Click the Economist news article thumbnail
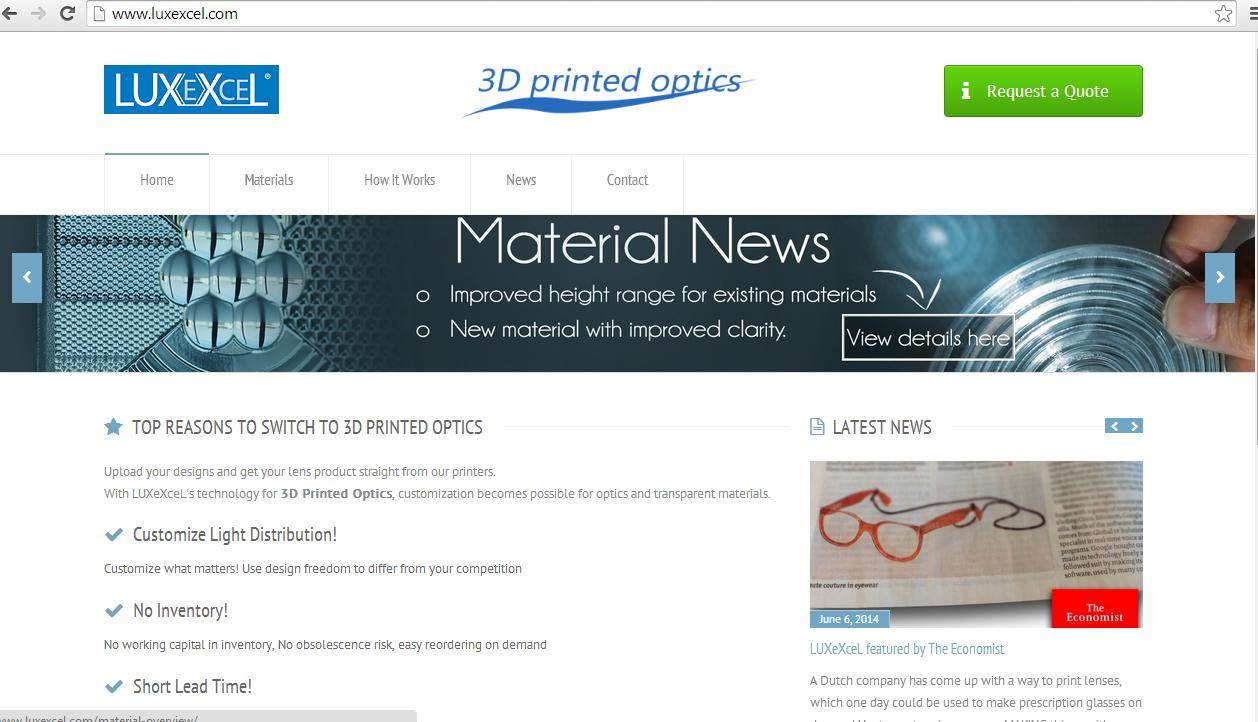 (x=976, y=544)
